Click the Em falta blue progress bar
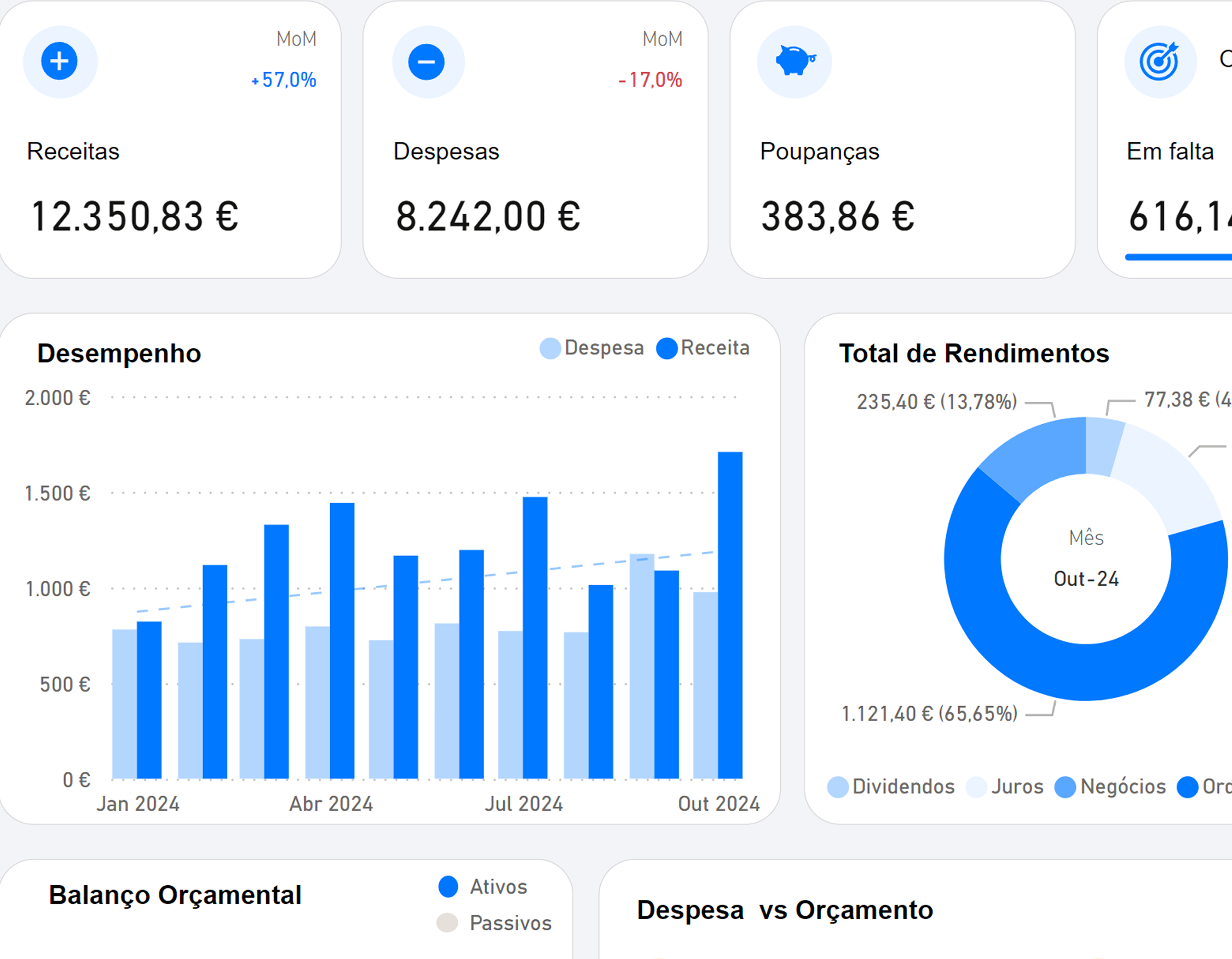This screenshot has height=959, width=1232. pyautogui.click(x=1179, y=257)
